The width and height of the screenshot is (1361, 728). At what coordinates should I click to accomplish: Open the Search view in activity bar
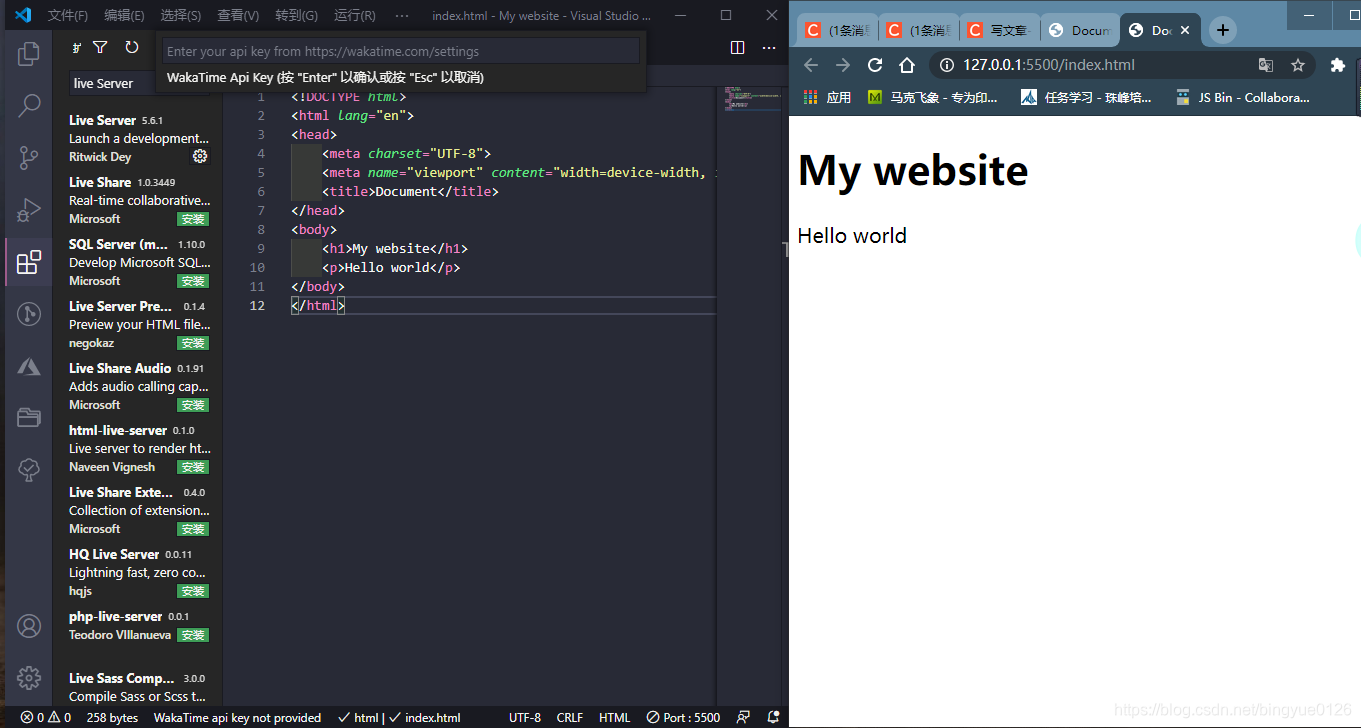pos(29,105)
